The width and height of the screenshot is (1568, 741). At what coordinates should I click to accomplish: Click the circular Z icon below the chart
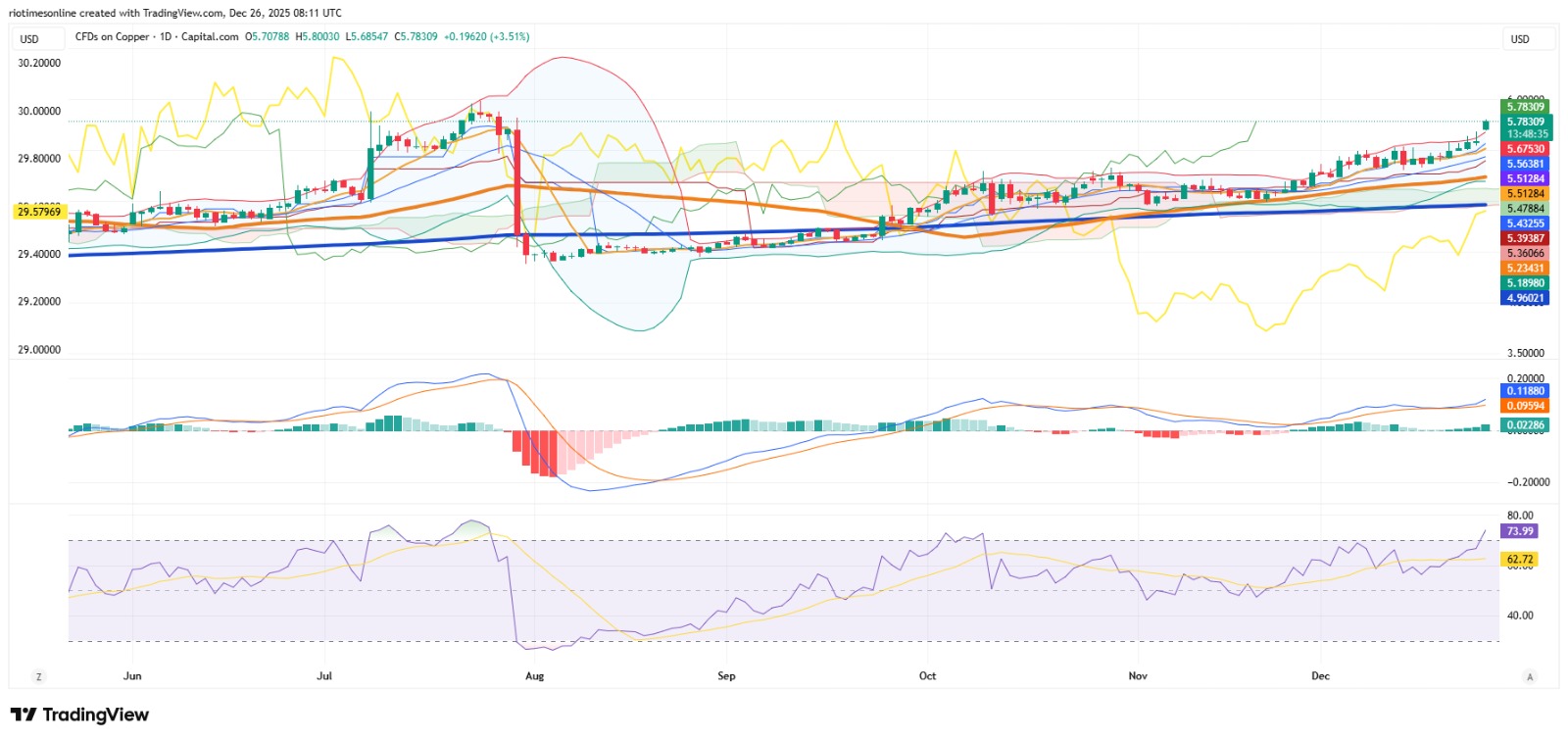point(39,676)
